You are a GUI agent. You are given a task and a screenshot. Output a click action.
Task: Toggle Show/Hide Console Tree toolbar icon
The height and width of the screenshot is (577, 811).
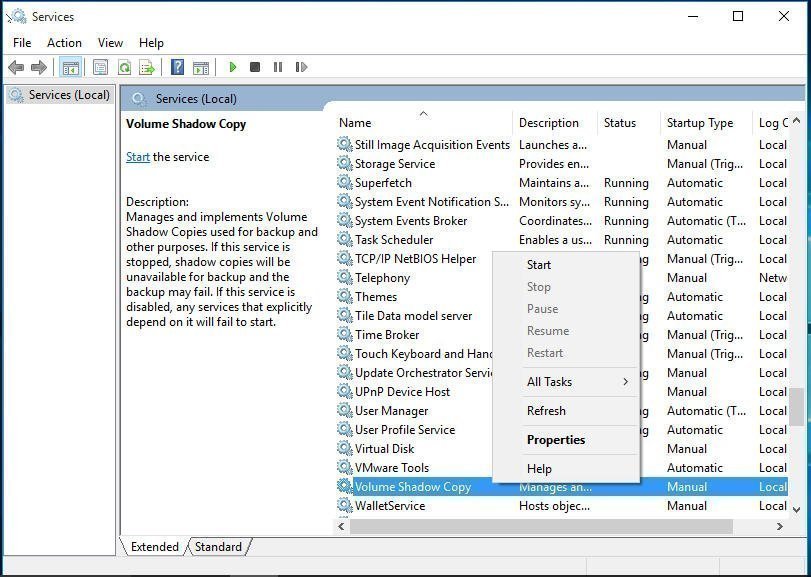70,67
